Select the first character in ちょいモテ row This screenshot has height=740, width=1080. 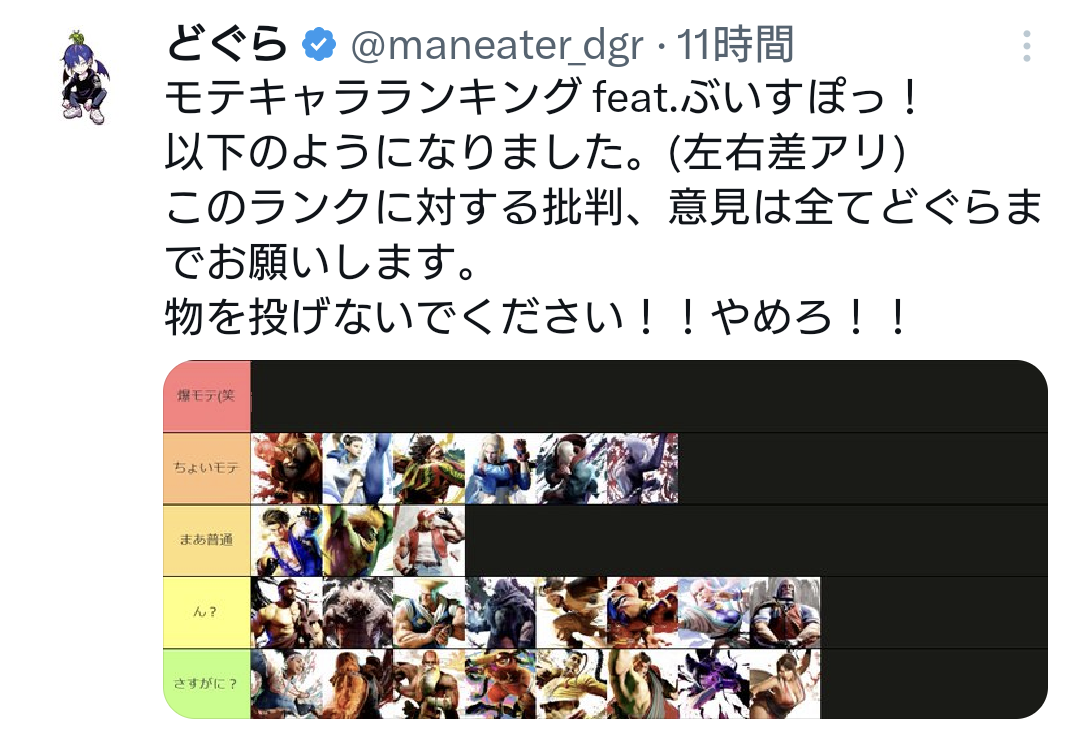[287, 469]
